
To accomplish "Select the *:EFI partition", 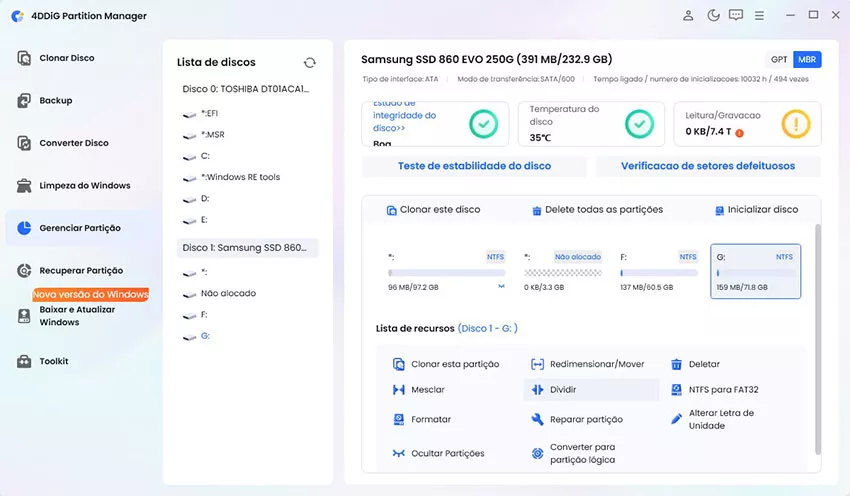I will pos(209,113).
